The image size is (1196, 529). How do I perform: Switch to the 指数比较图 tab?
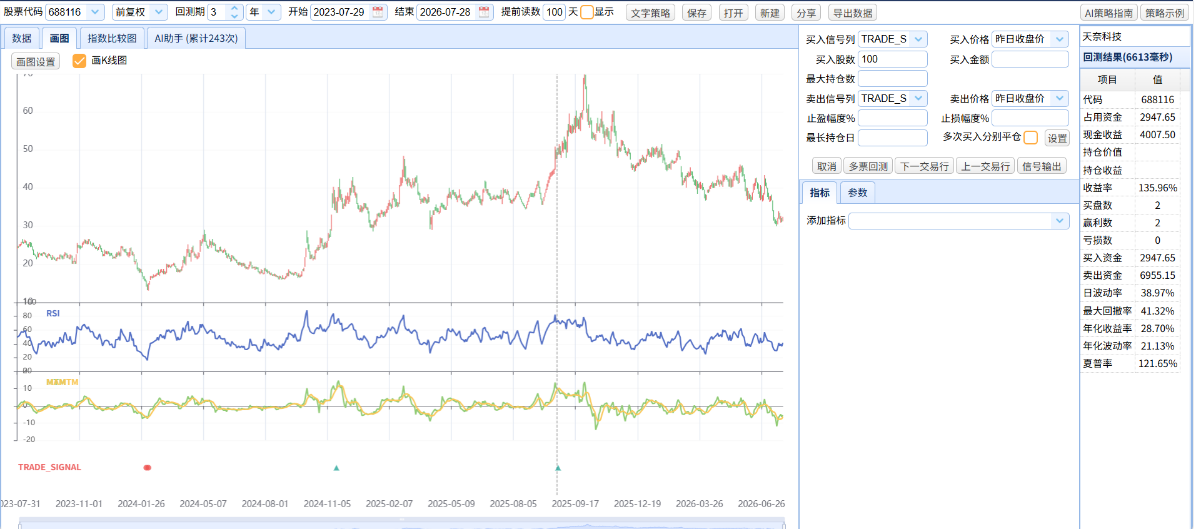click(x=112, y=38)
